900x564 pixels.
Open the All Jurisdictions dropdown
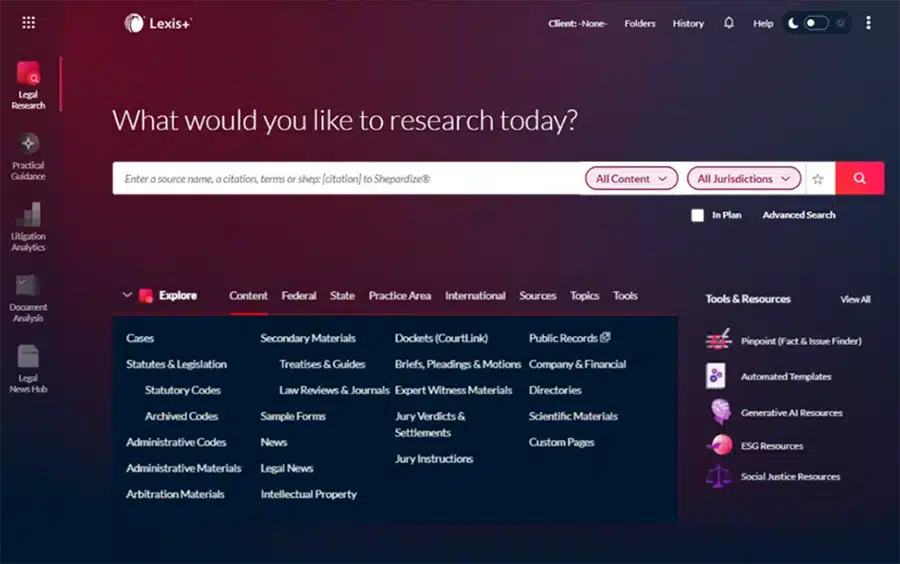point(743,179)
